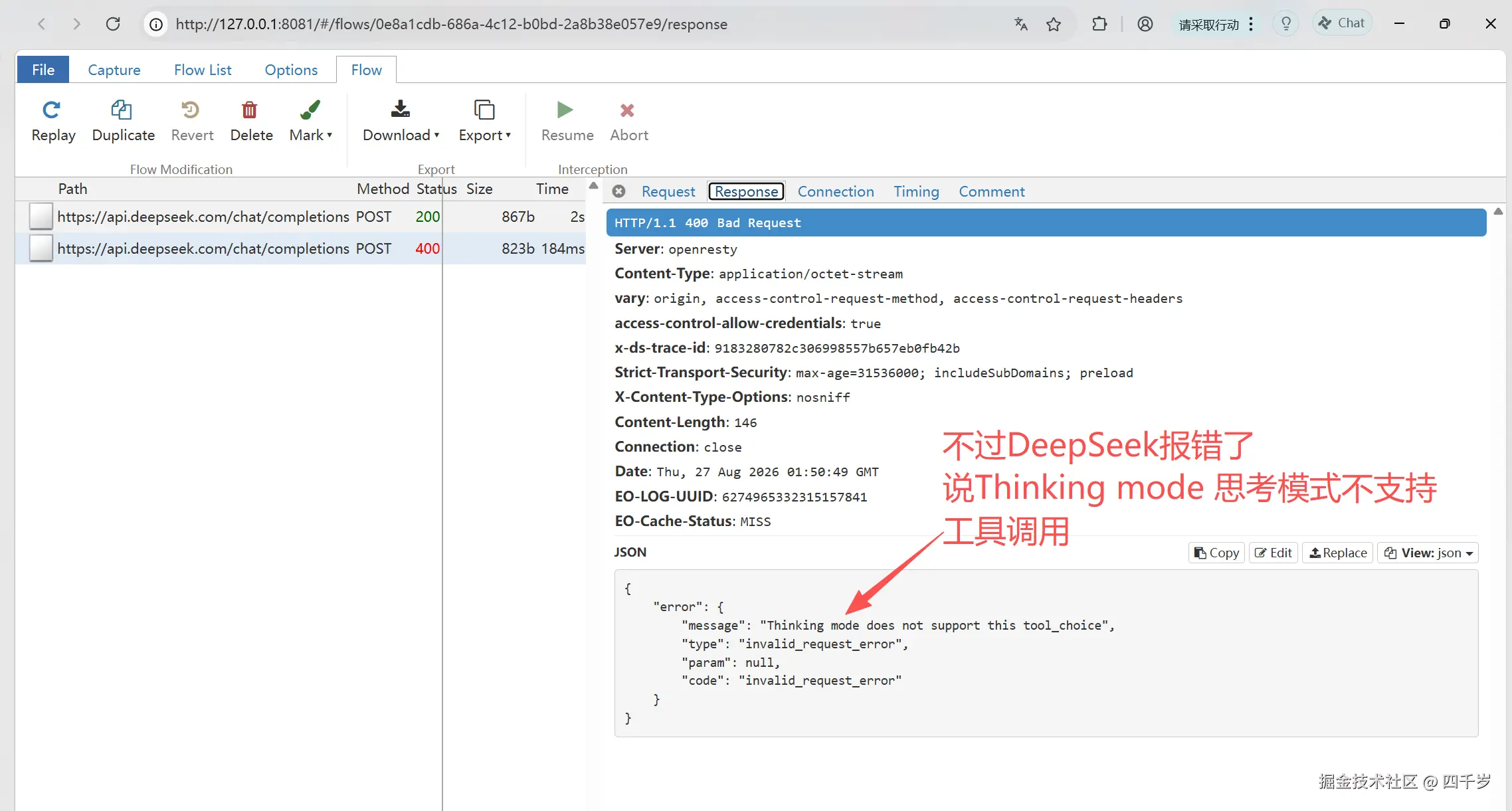
Task: Click the Replace body button
Action: click(1338, 553)
